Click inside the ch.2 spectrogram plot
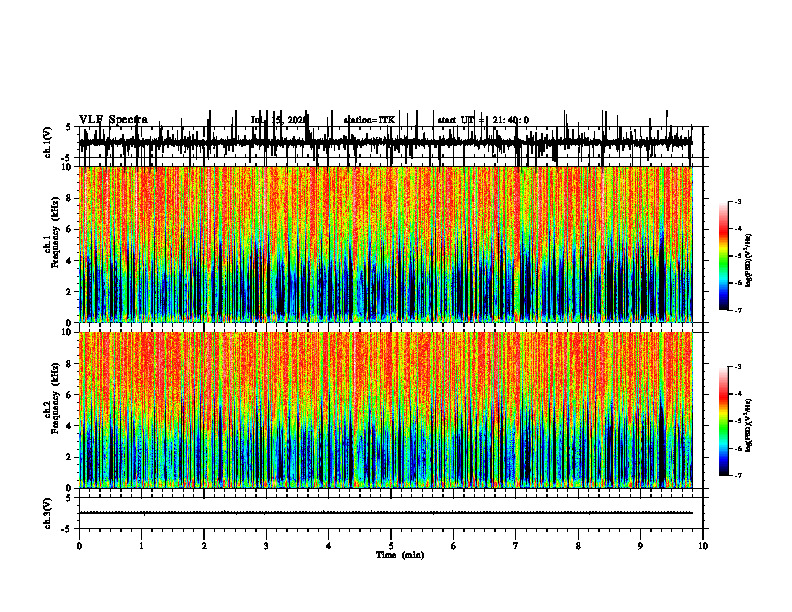The image size is (792, 612). (386, 410)
